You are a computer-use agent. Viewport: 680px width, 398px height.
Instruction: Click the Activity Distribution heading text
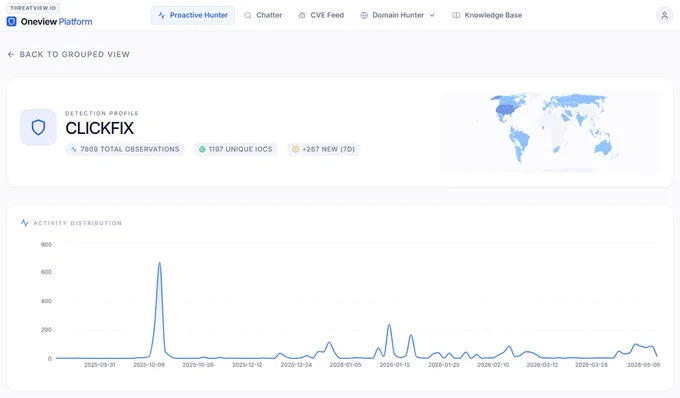(x=78, y=223)
